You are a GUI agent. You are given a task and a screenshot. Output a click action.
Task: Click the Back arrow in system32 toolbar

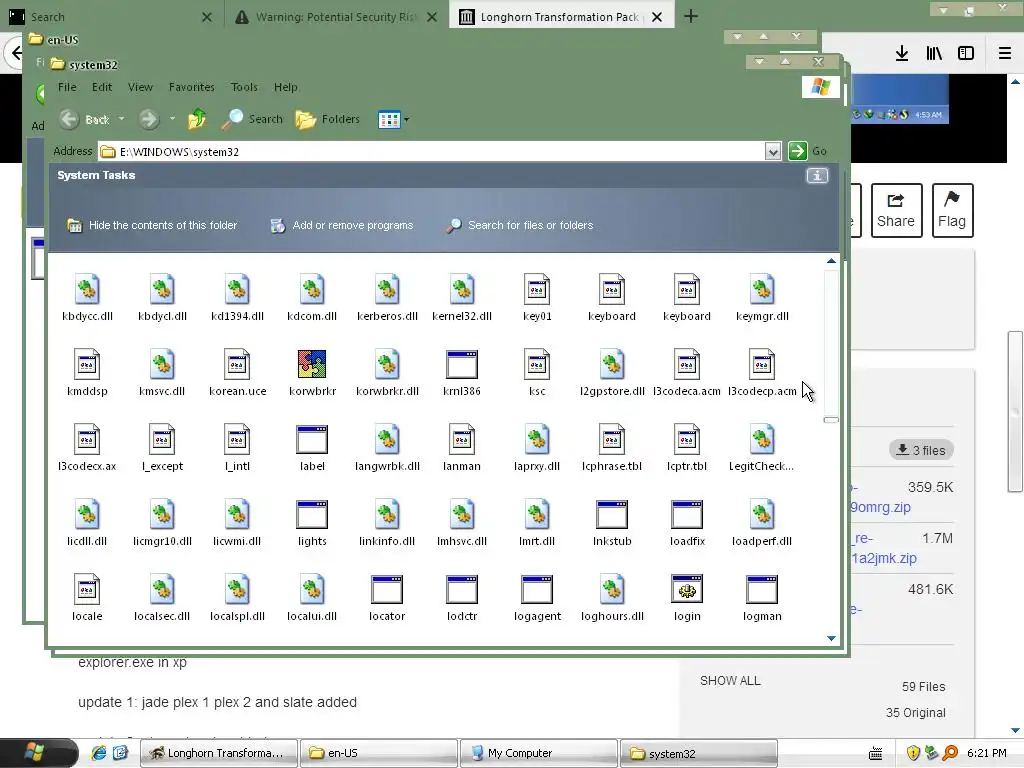[x=69, y=119]
